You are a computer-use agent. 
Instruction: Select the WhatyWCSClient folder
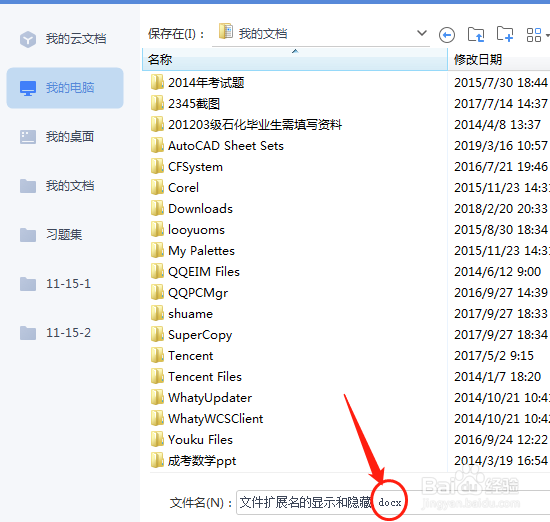(x=207, y=419)
